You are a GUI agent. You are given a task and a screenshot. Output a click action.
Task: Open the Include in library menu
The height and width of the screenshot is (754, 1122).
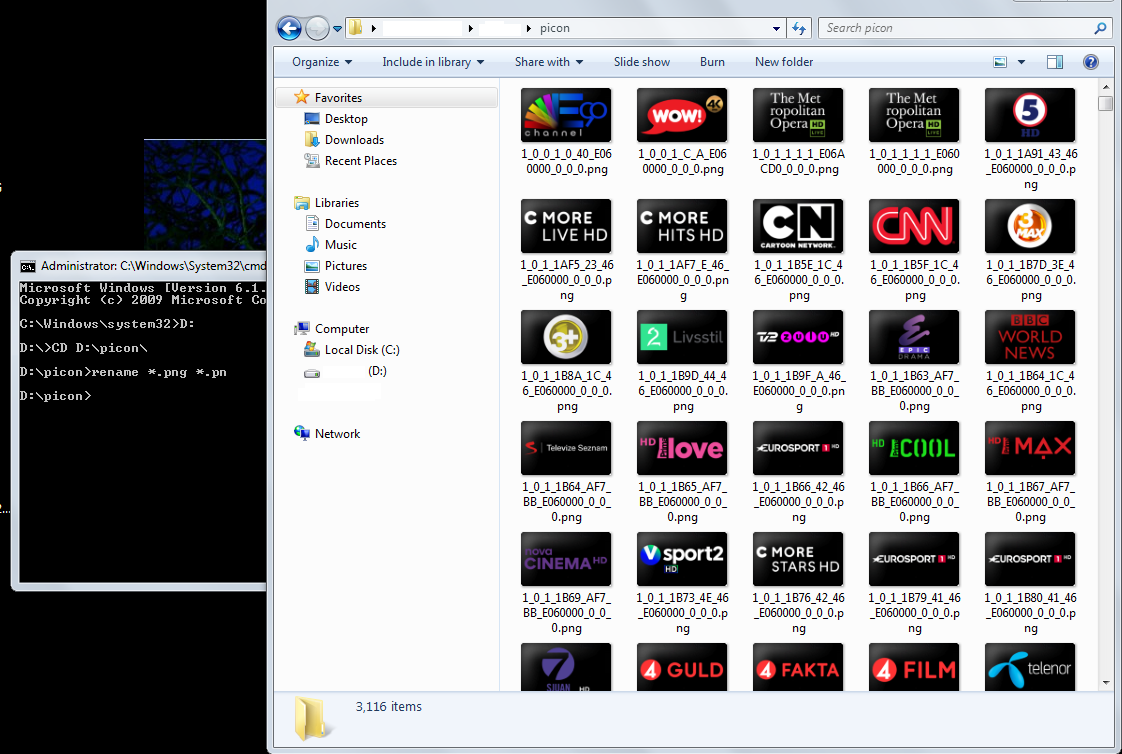point(433,62)
